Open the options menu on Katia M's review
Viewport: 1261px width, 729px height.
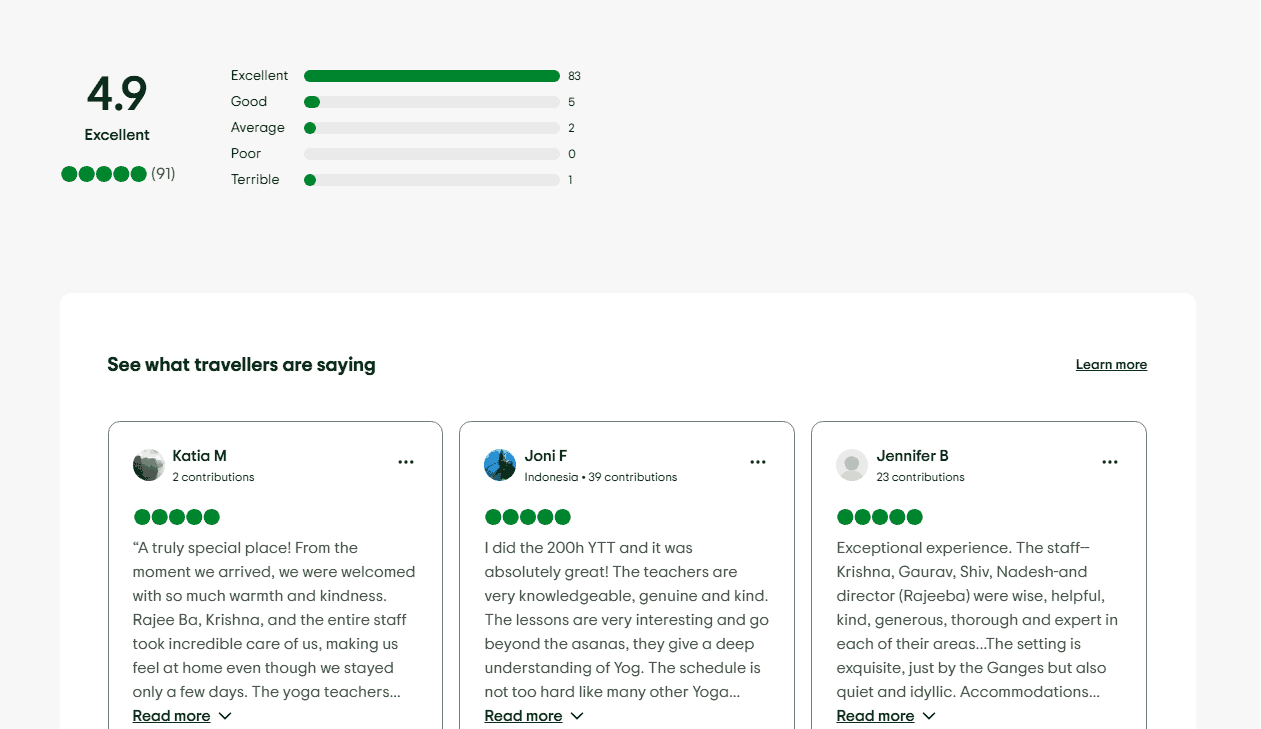point(406,462)
